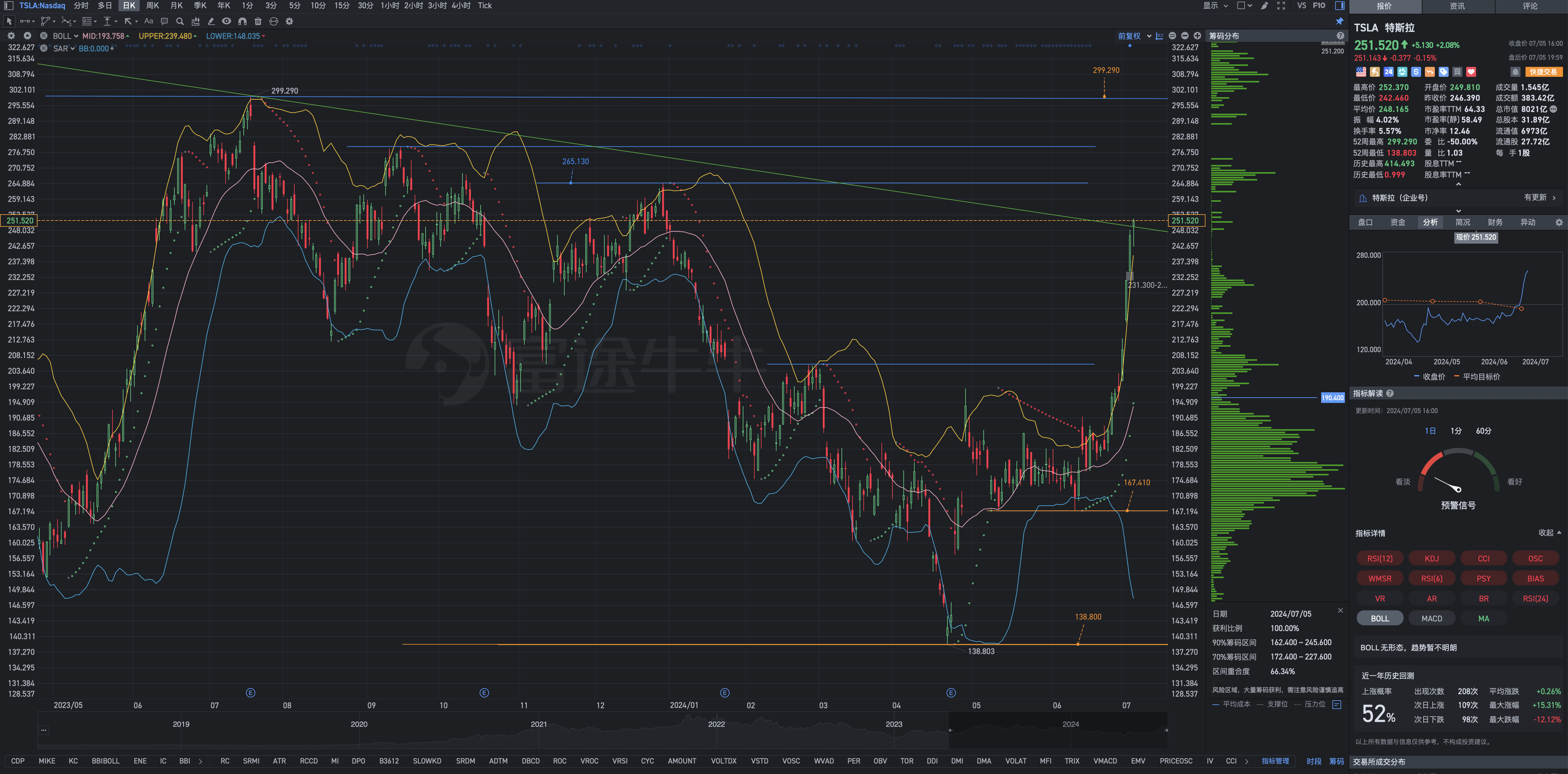Enter fullscreen chart mode

pos(1281,6)
